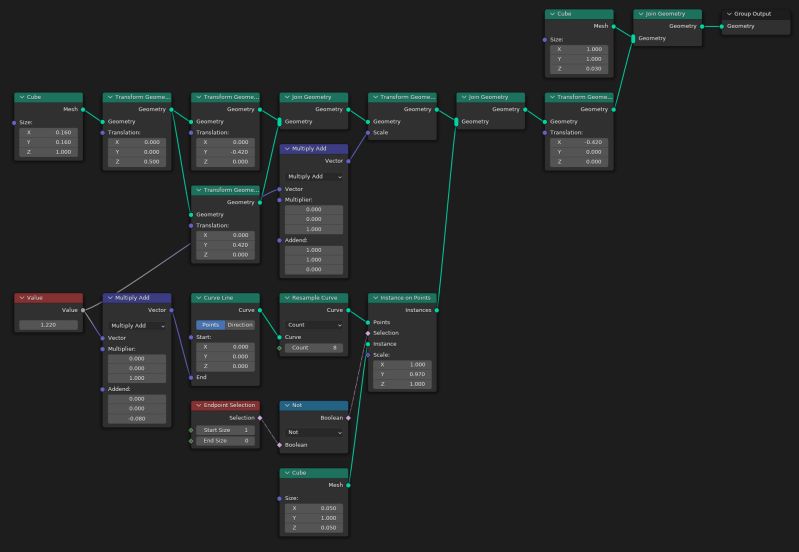Click the Geometry input socket on Group Output
Screen dimensions: 799x552
click(722, 26)
